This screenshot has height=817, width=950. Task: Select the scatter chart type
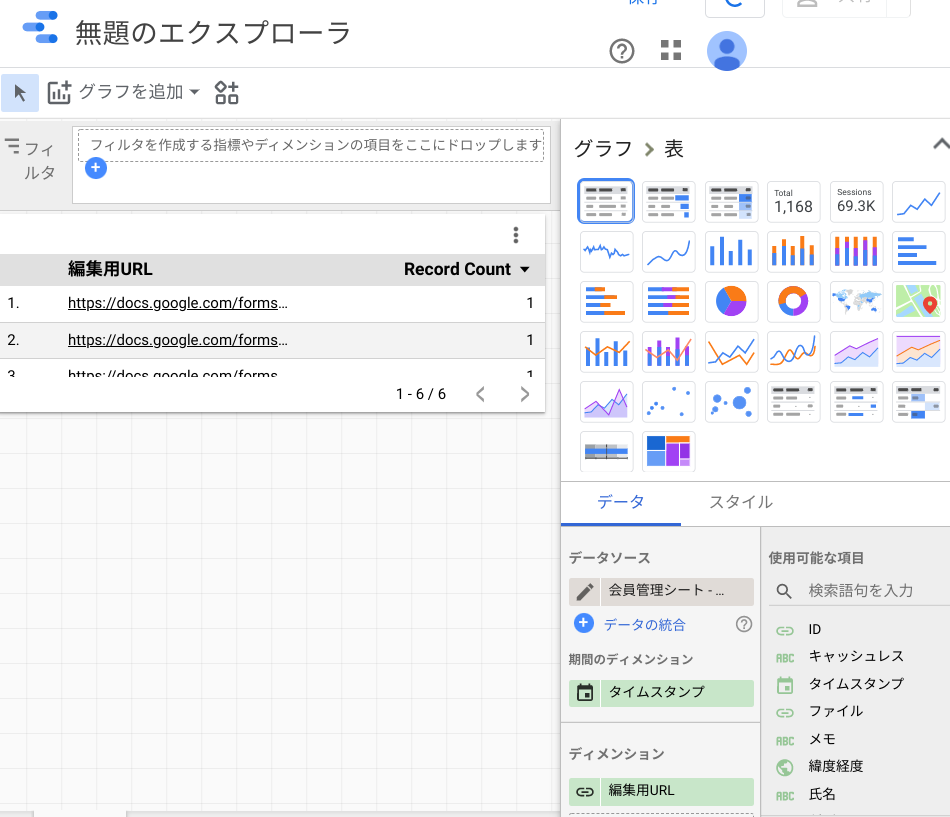(668, 402)
